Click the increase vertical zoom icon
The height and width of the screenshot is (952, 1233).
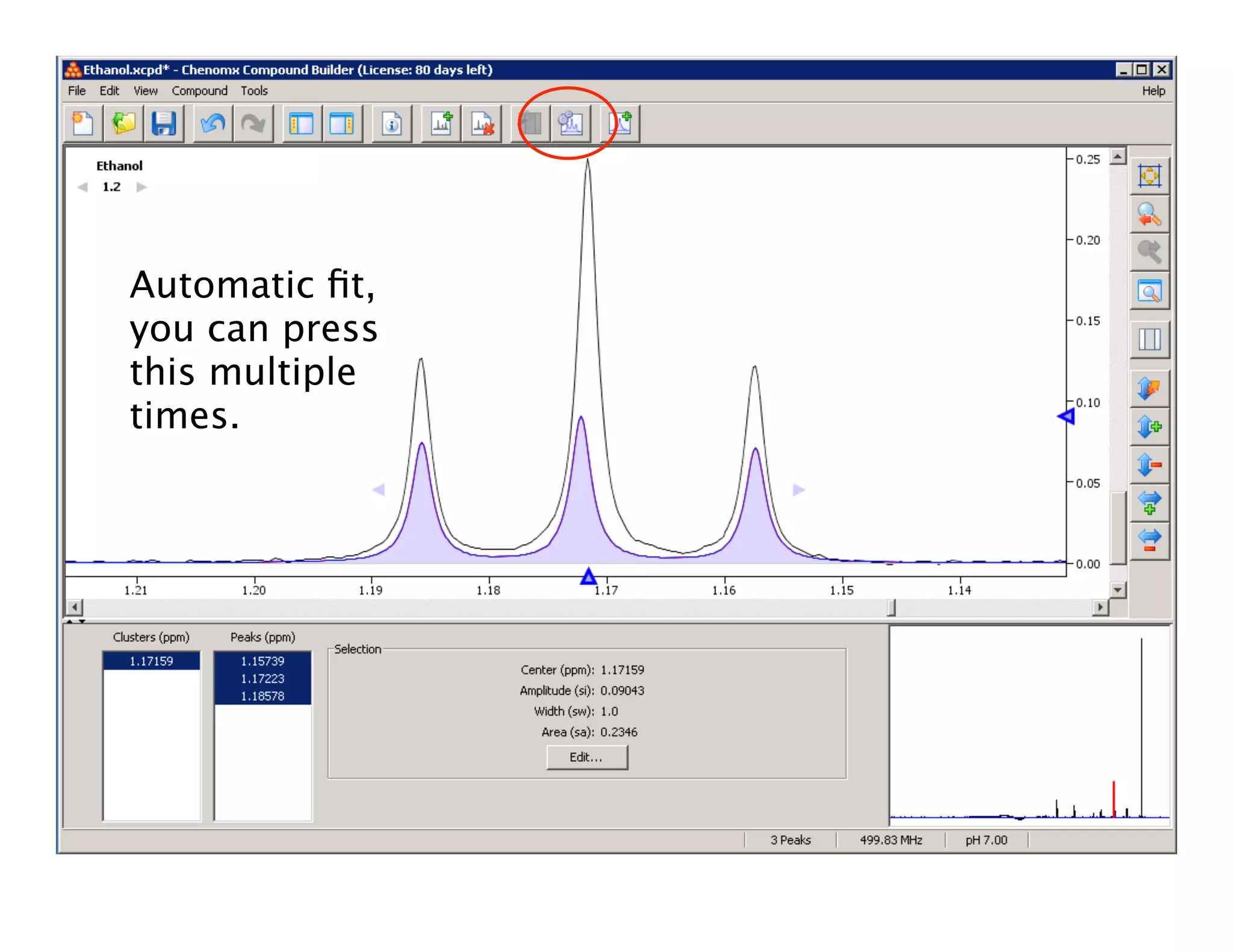[1149, 427]
